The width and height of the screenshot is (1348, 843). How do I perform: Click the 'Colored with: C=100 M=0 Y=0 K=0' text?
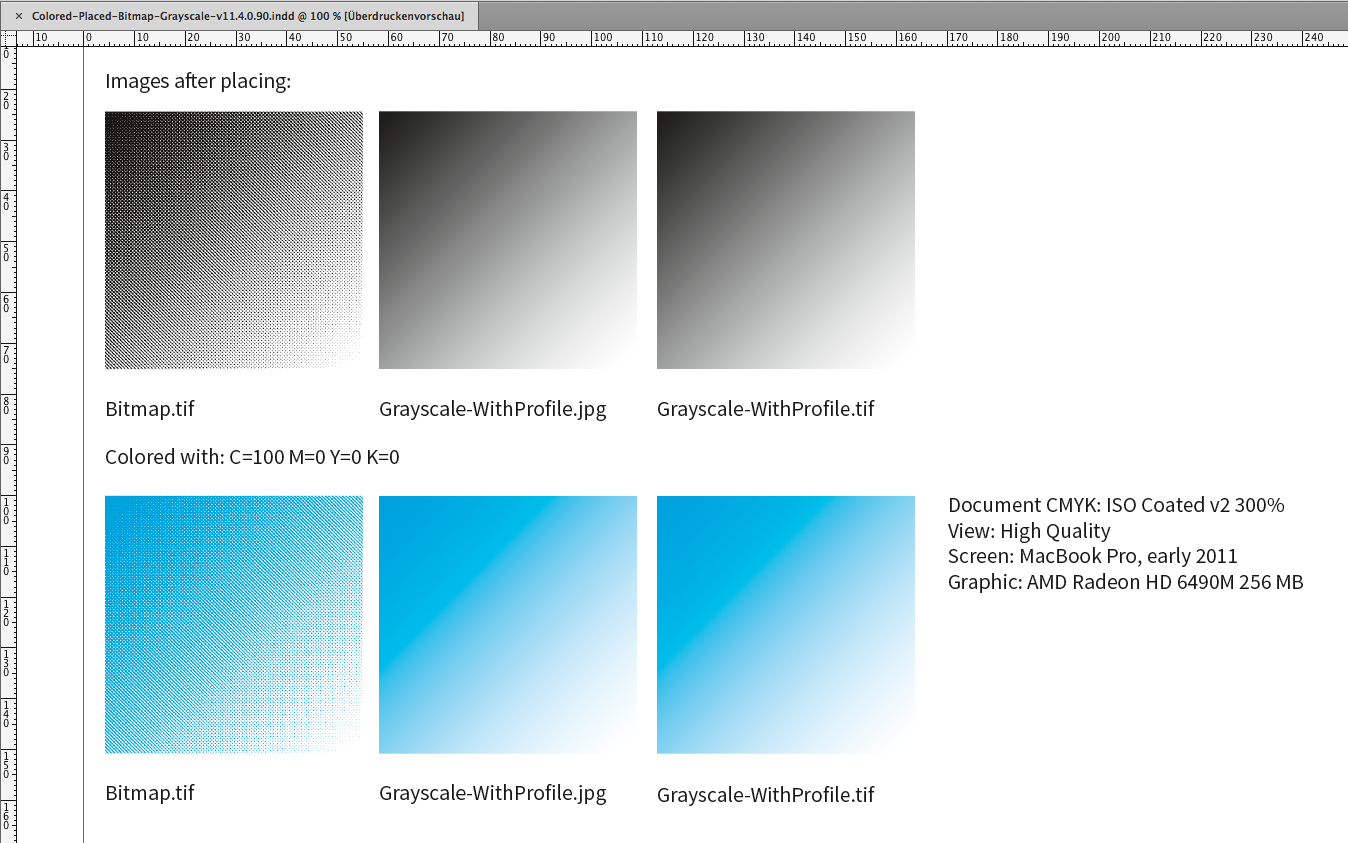pos(252,457)
